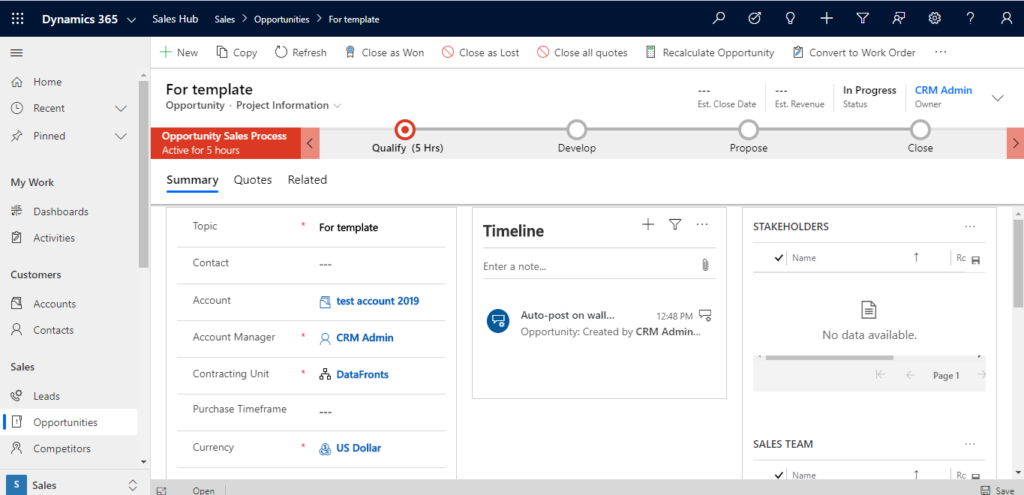Click Close as Won
1024x495 pixels.
point(384,53)
